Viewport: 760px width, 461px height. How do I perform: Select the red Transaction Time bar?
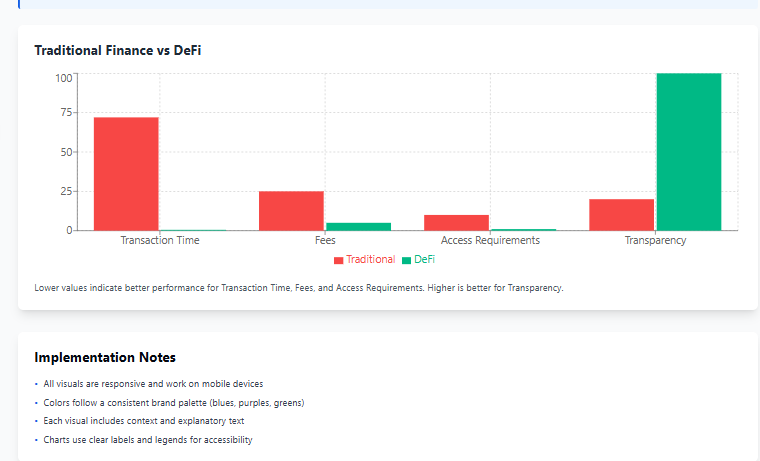point(126,173)
